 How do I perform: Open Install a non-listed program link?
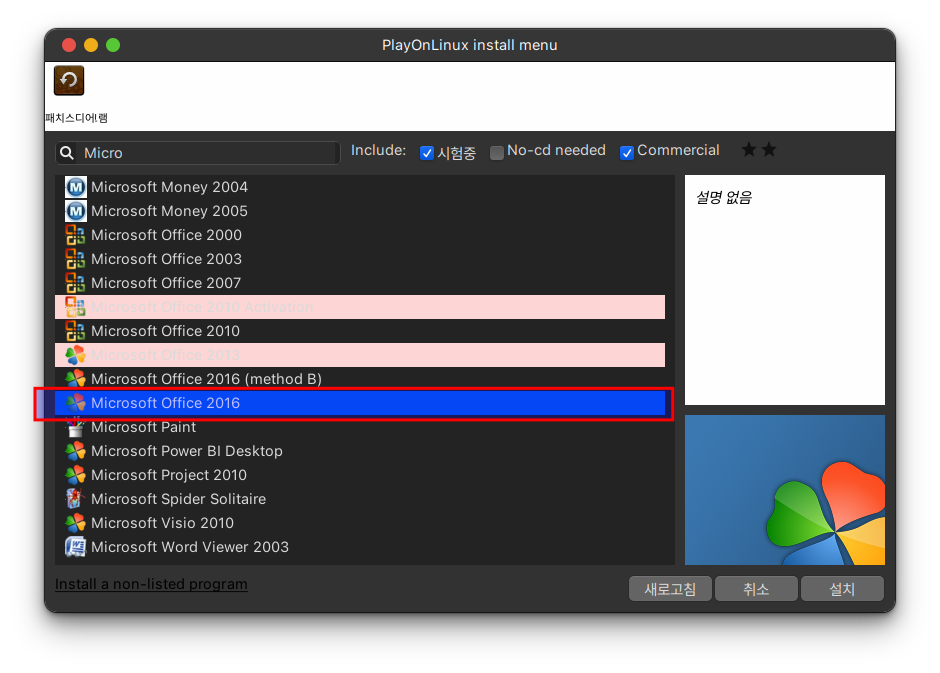(x=151, y=584)
